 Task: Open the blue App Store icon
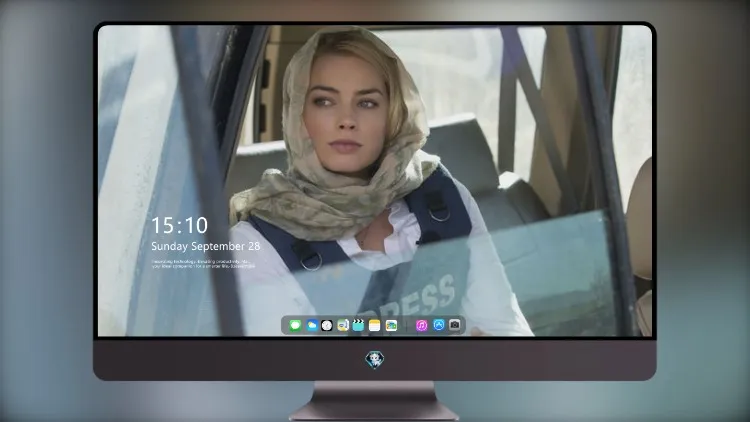pyautogui.click(x=439, y=325)
